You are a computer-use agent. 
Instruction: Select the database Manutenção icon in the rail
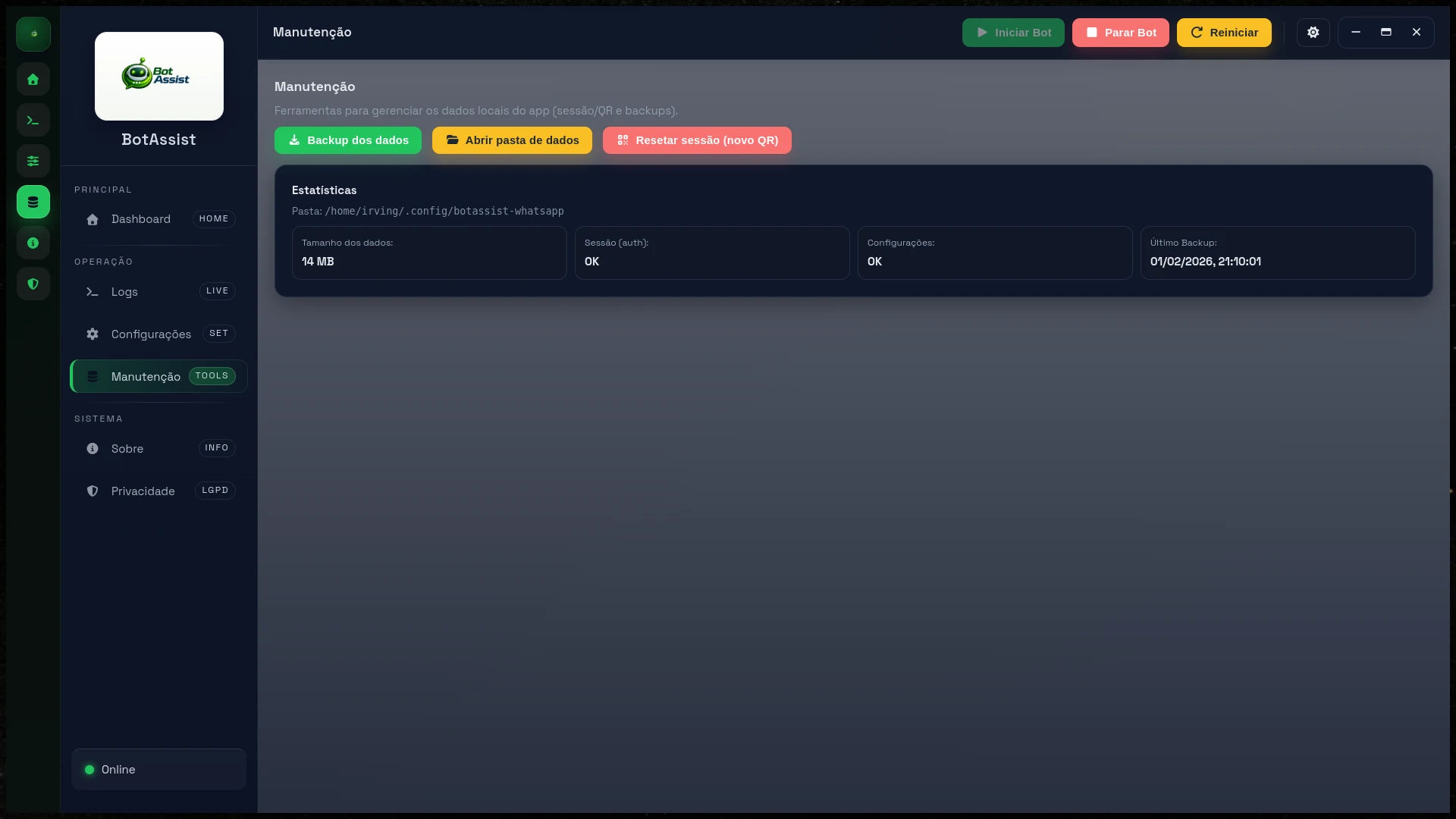click(x=33, y=202)
